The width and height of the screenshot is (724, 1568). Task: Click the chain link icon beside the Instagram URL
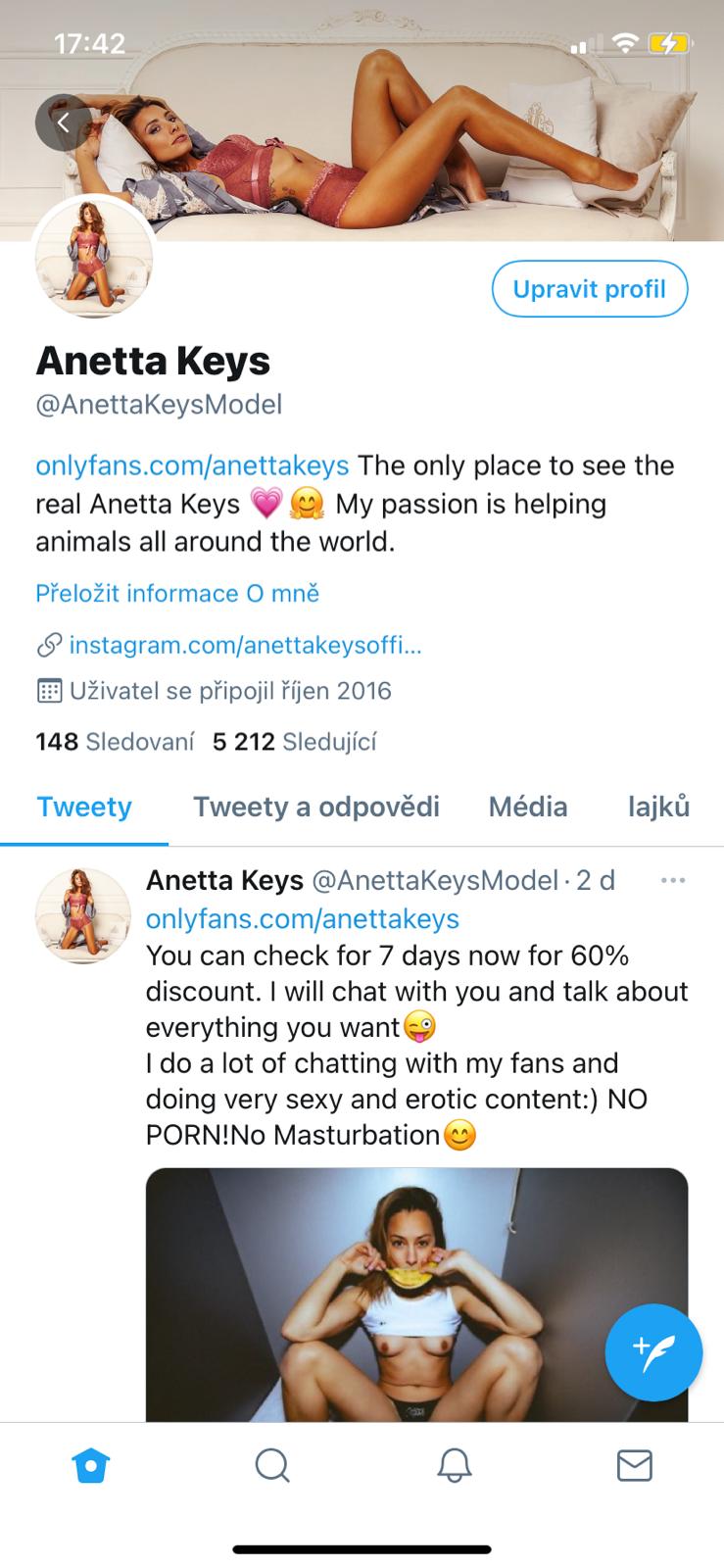pyautogui.click(x=49, y=646)
